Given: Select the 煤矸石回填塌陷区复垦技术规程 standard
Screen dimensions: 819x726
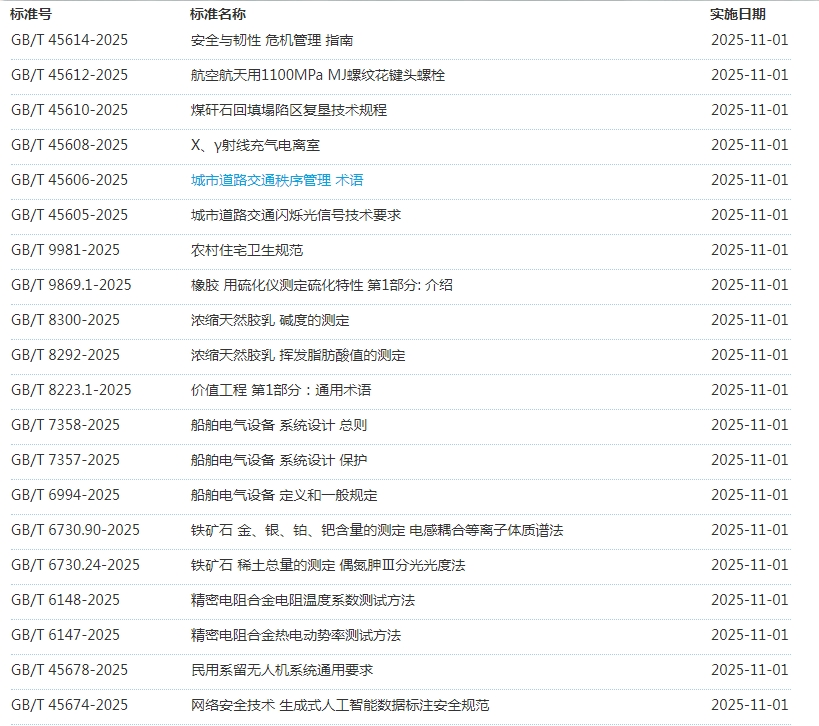Looking at the screenshot, I should 288,110.
